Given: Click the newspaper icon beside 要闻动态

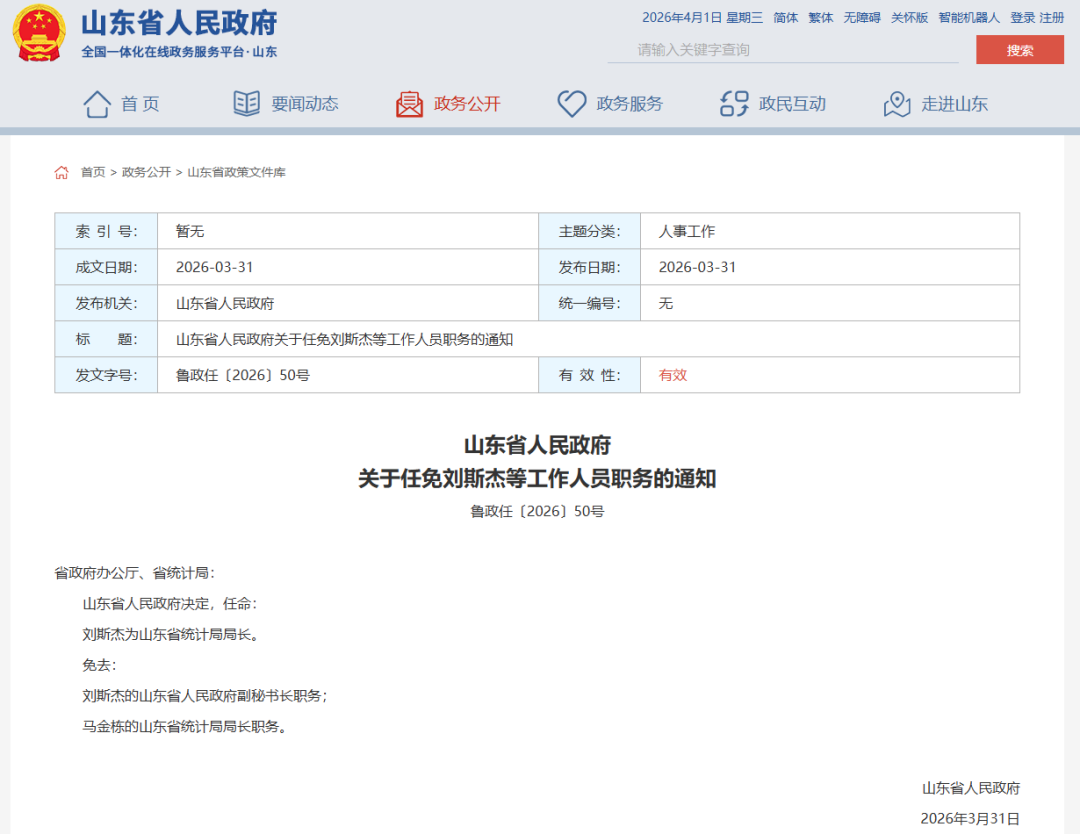Looking at the screenshot, I should point(246,104).
